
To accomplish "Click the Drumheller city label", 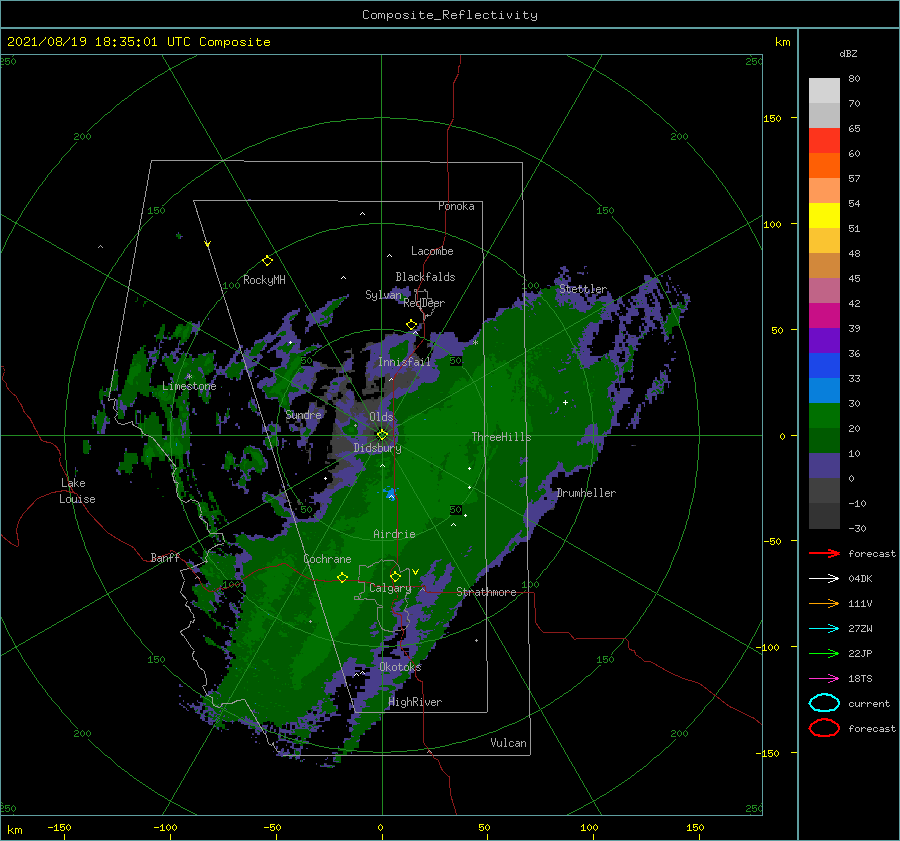I will (586, 493).
